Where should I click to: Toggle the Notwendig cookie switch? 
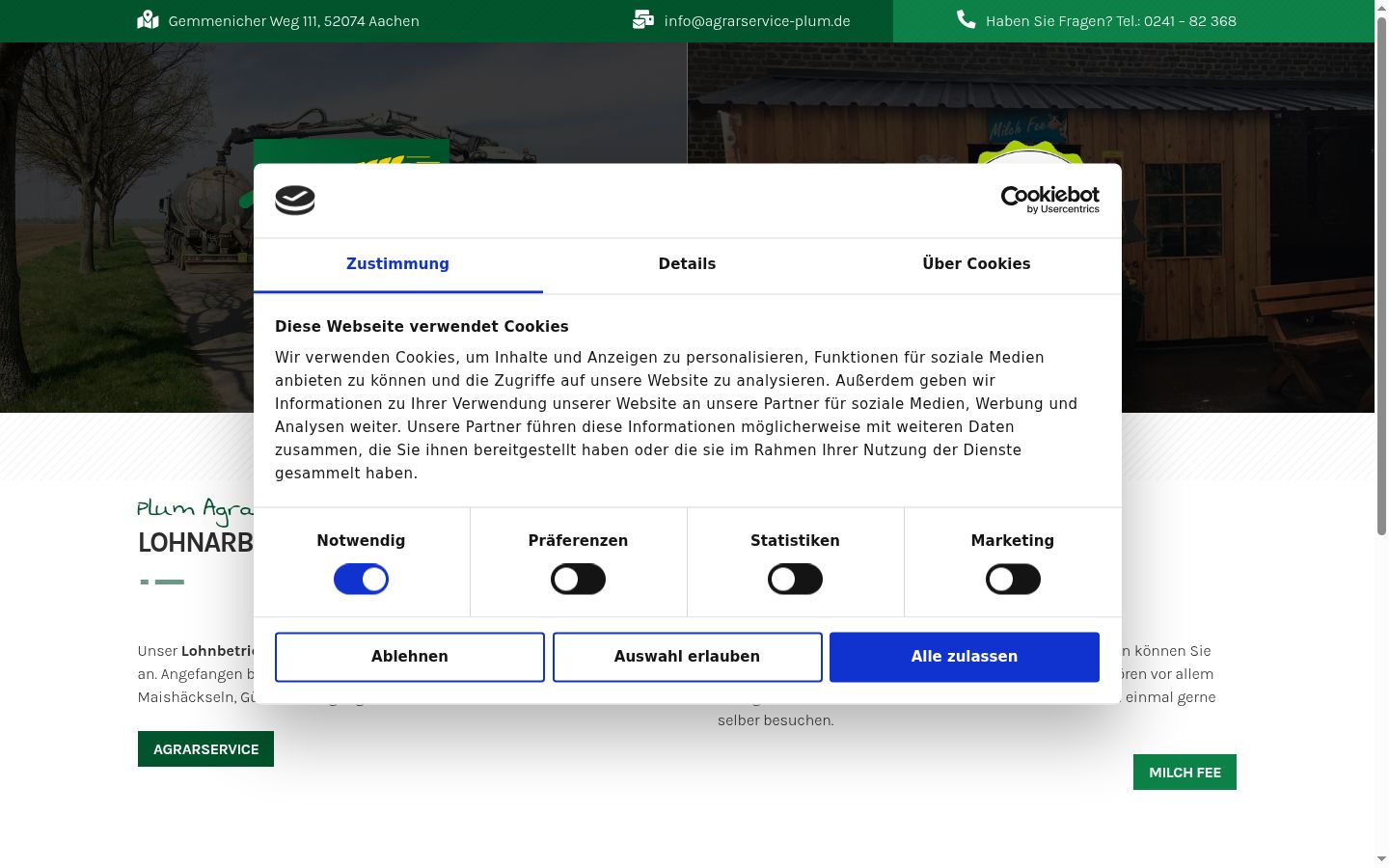(361, 580)
